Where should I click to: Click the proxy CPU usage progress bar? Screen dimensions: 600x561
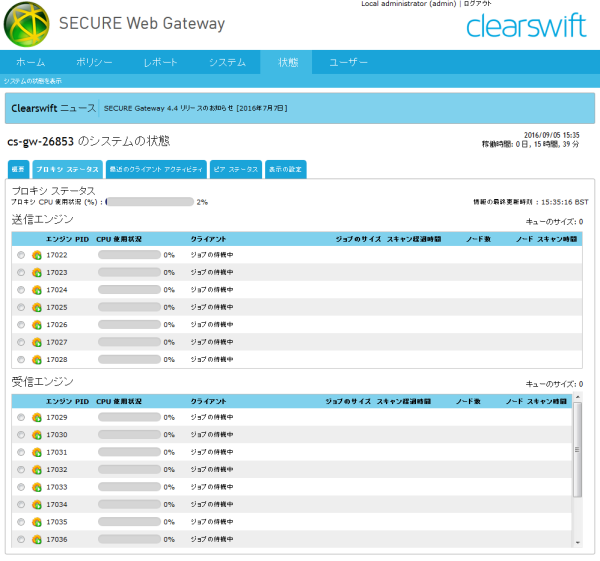click(150, 202)
